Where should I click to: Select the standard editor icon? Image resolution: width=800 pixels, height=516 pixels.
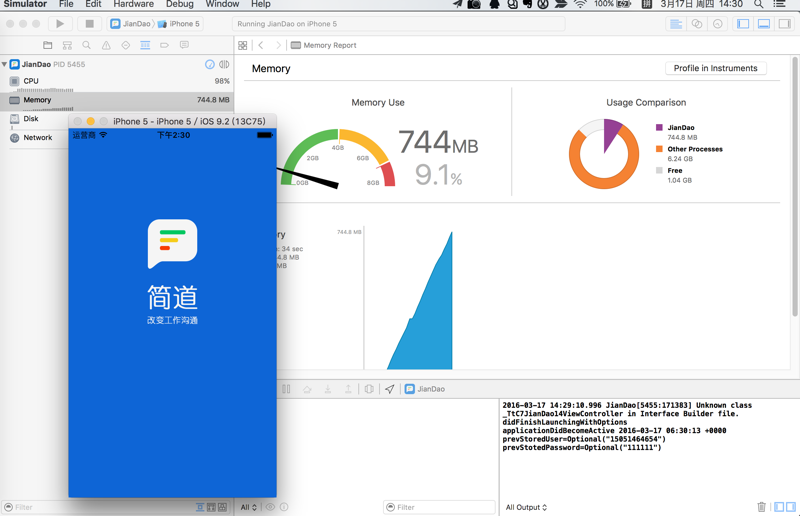point(676,24)
